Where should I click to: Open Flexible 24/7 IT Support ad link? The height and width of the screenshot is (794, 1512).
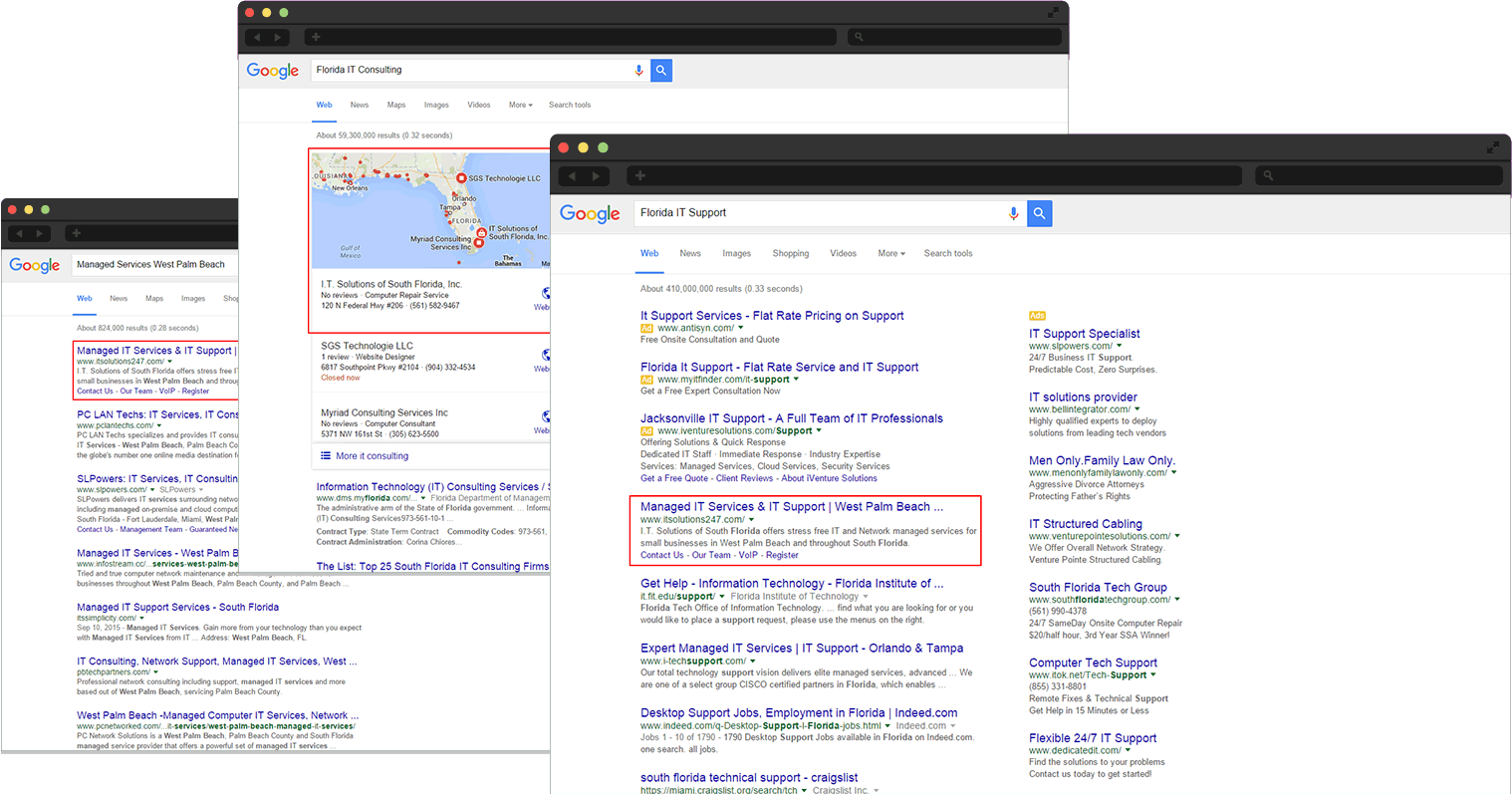coord(1093,738)
